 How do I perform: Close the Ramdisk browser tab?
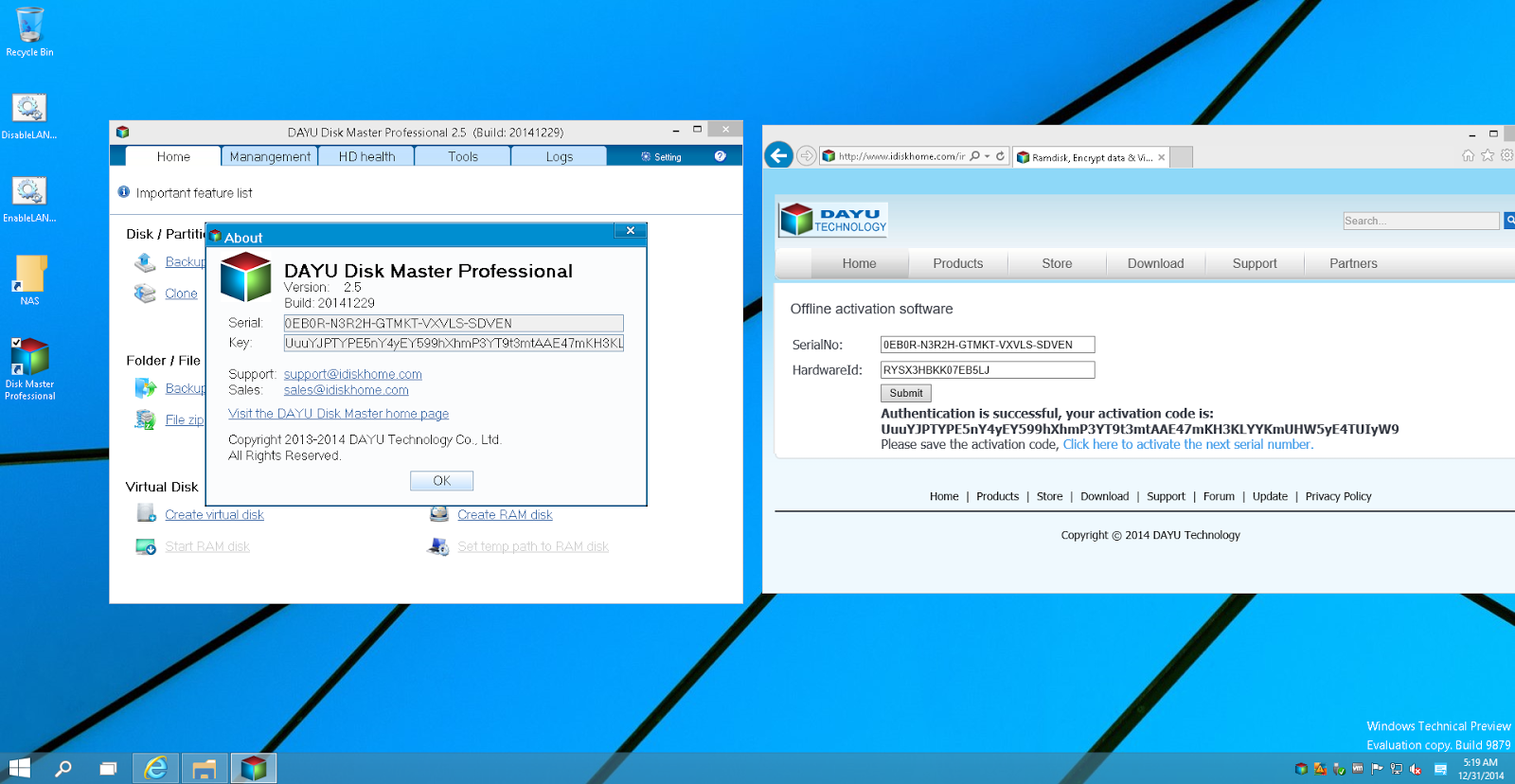tap(1162, 157)
